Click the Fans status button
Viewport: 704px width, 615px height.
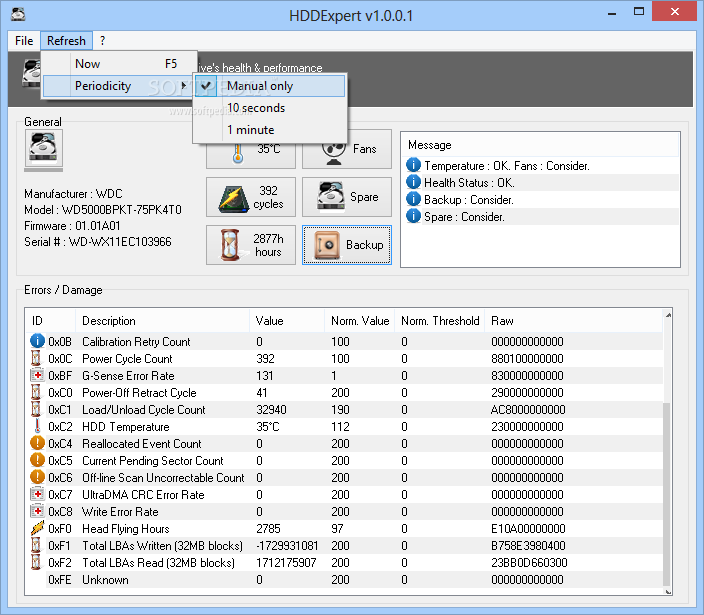346,150
